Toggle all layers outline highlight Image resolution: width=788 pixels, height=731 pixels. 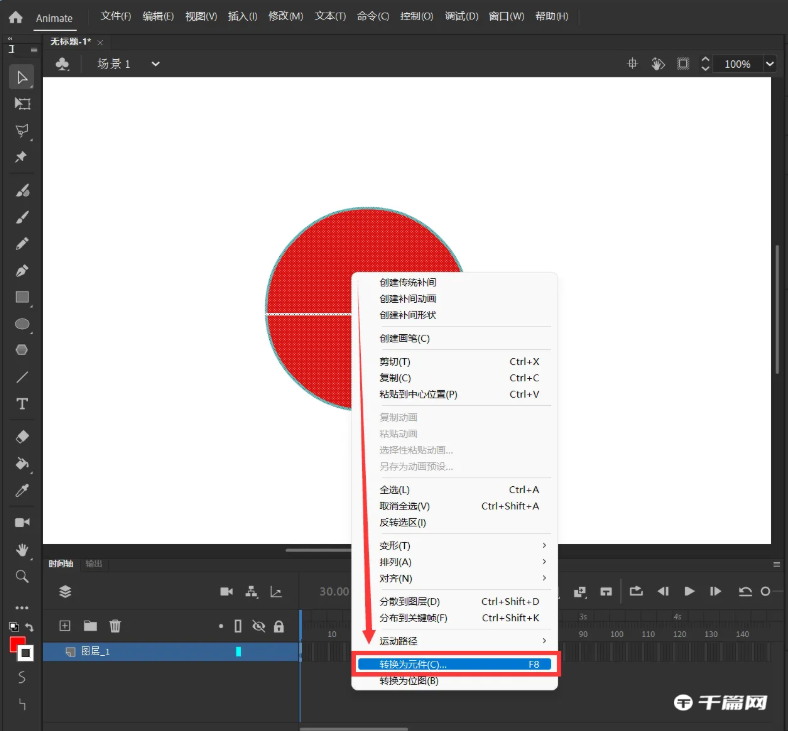pos(238,626)
